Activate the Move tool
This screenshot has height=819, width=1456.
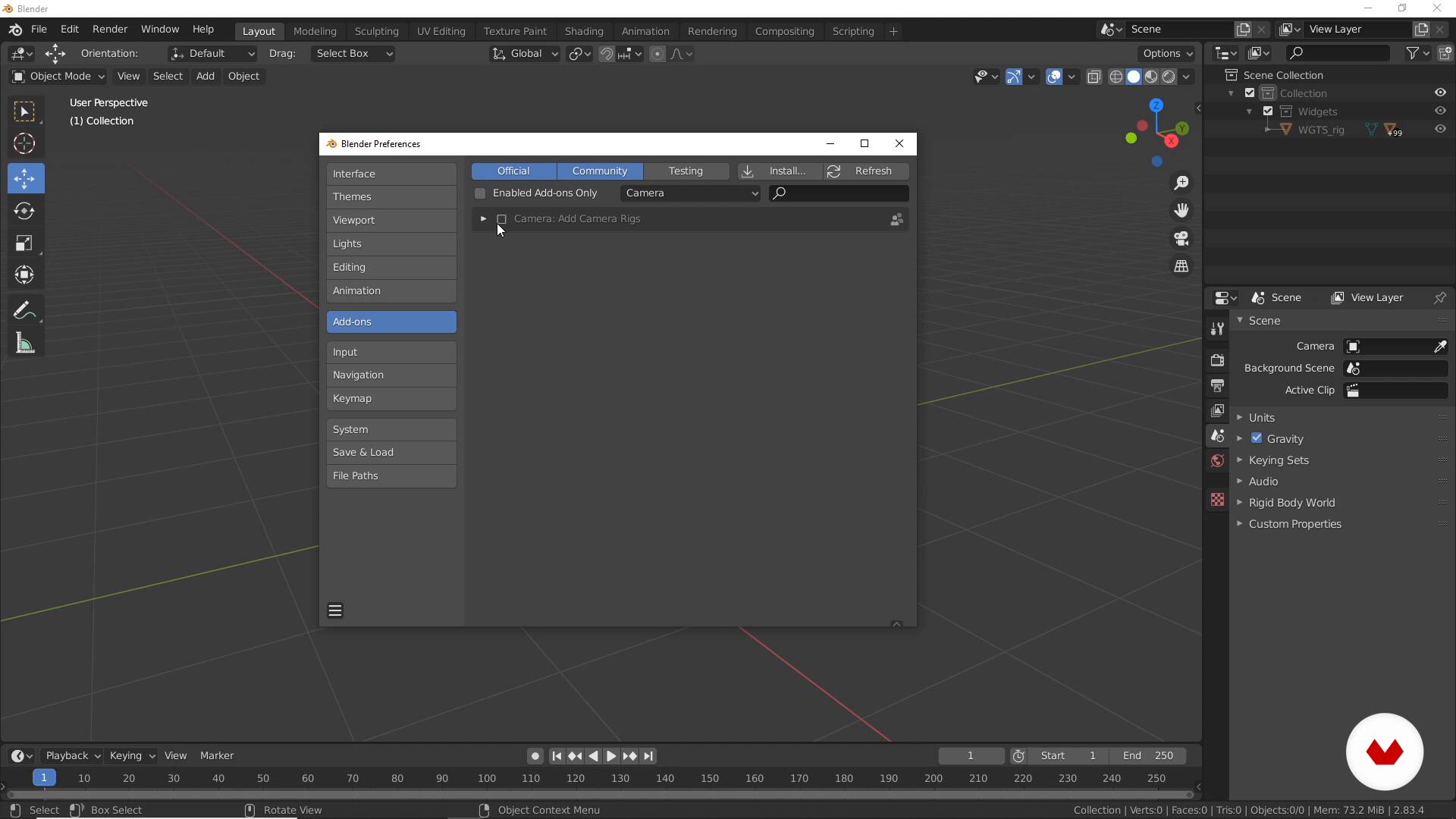24,179
